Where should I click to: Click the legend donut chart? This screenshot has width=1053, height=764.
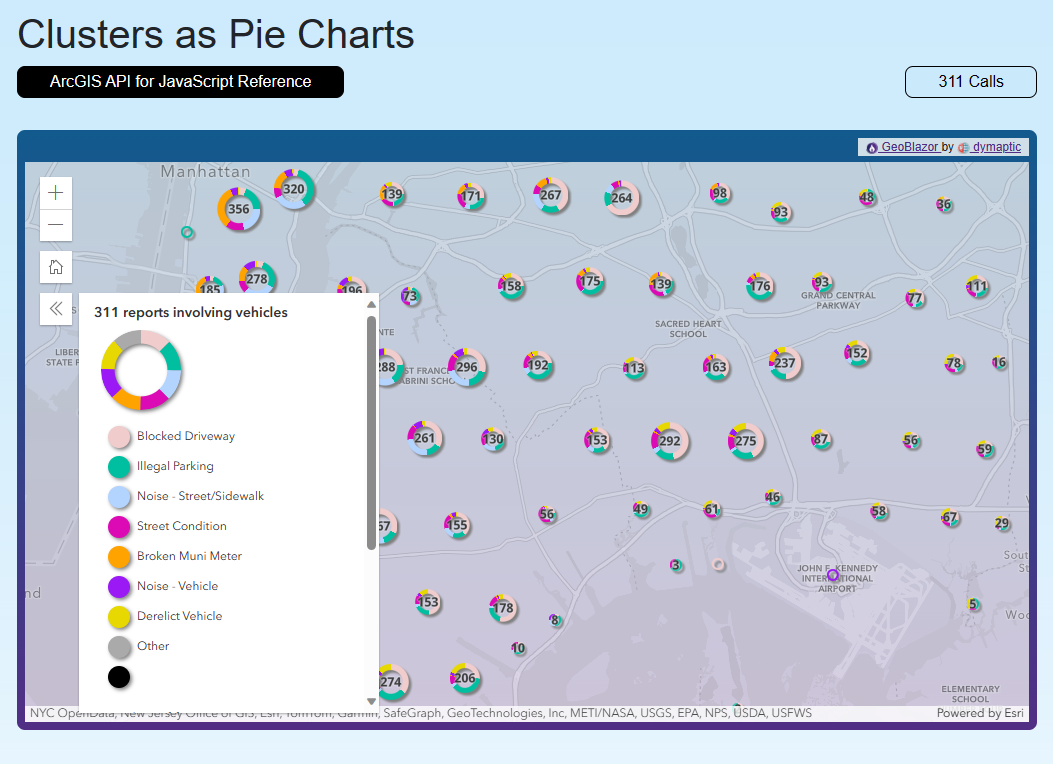point(141,370)
